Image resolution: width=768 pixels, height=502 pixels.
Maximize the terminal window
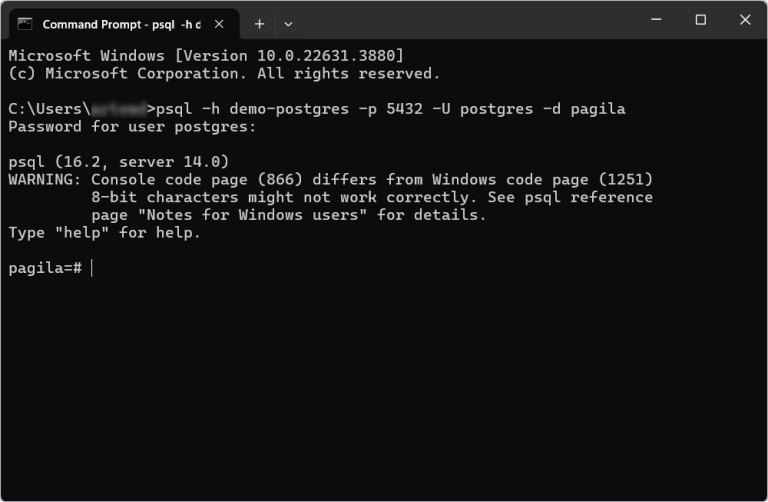coord(700,20)
